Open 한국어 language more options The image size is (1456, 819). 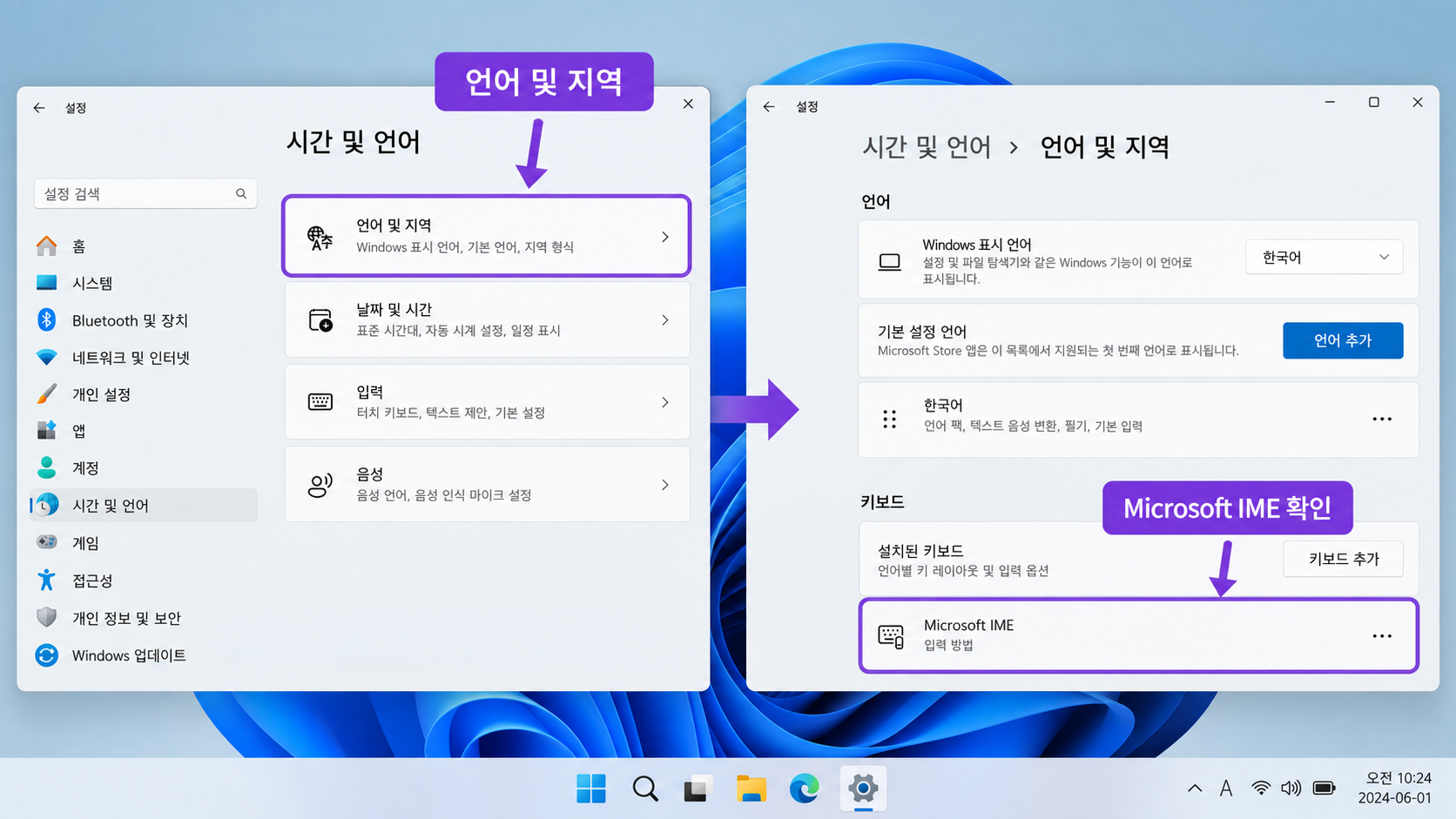click(1382, 420)
